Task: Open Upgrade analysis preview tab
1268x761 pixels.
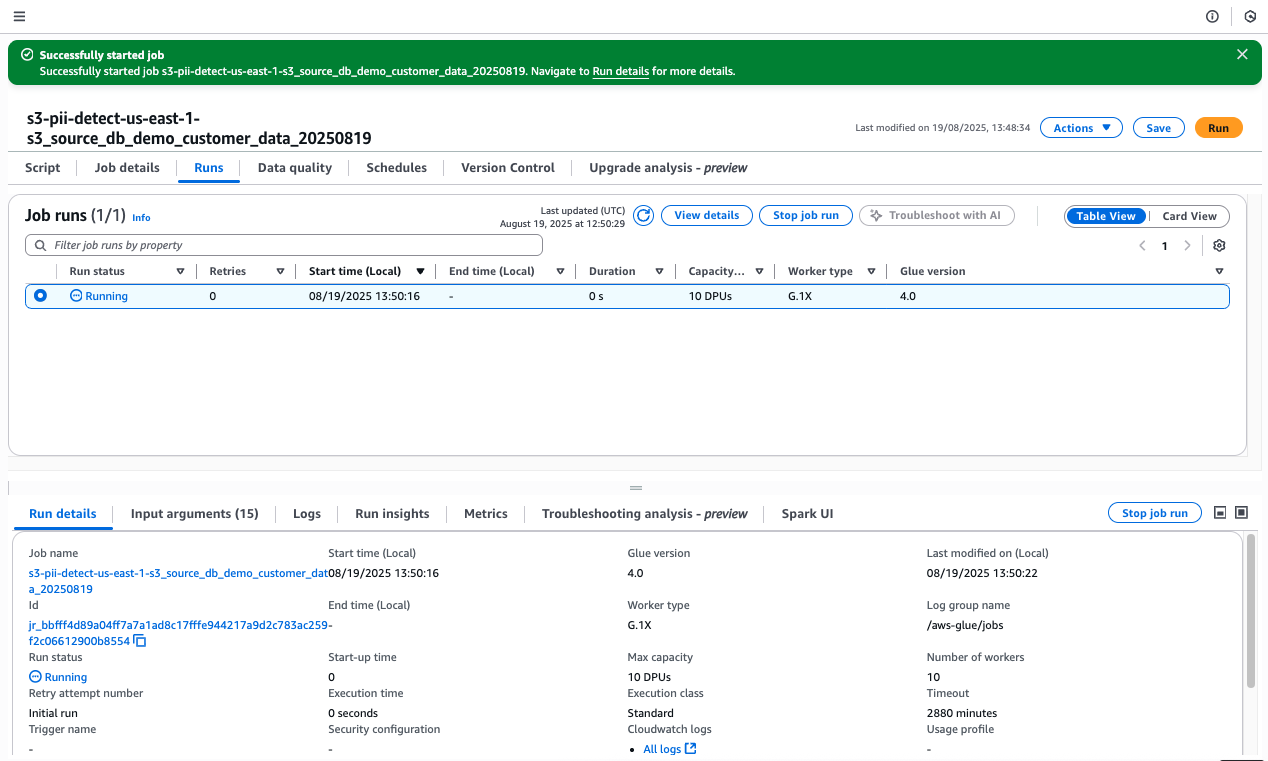Action: coord(668,168)
